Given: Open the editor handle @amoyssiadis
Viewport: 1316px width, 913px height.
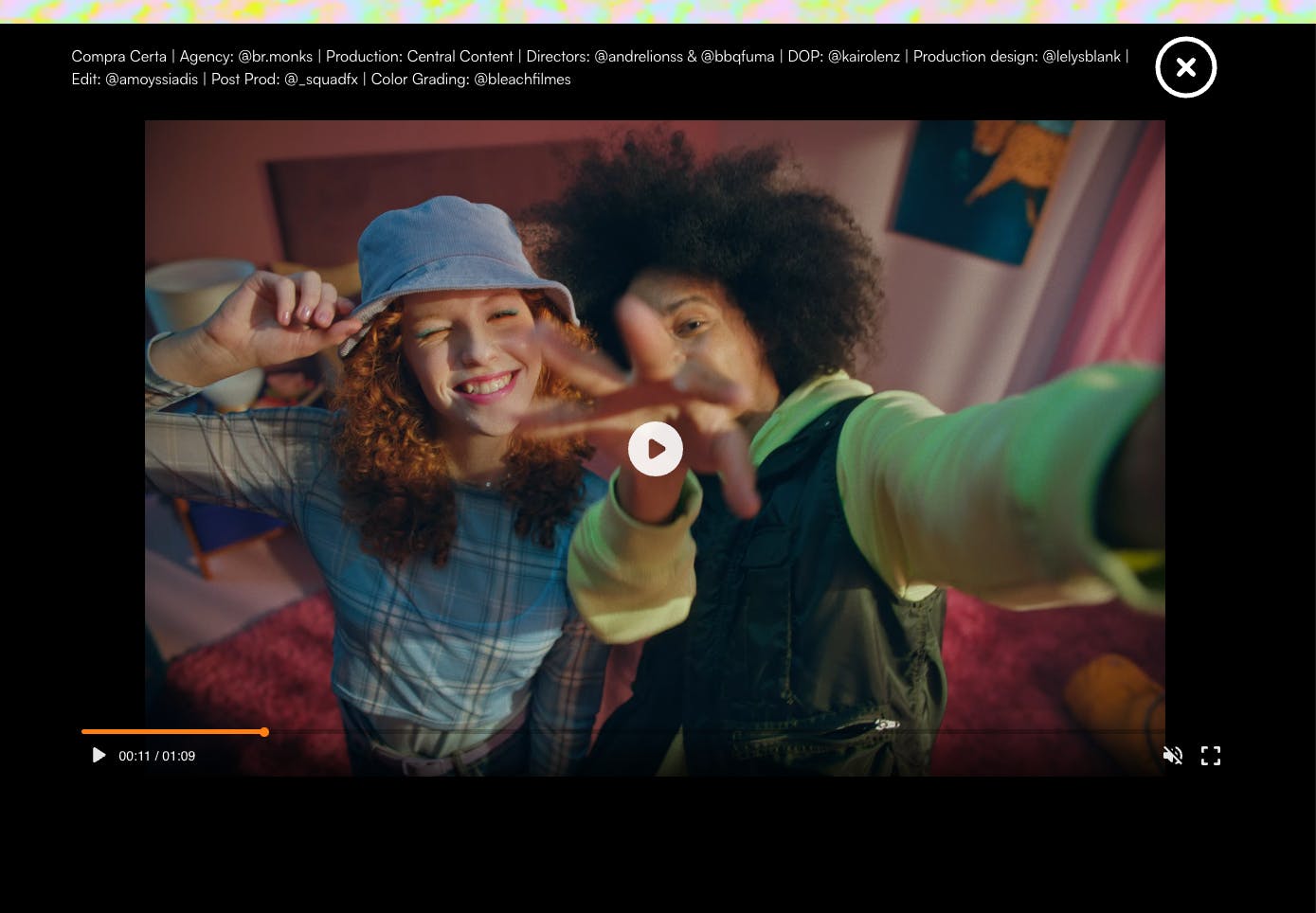Looking at the screenshot, I should pyautogui.click(x=152, y=80).
